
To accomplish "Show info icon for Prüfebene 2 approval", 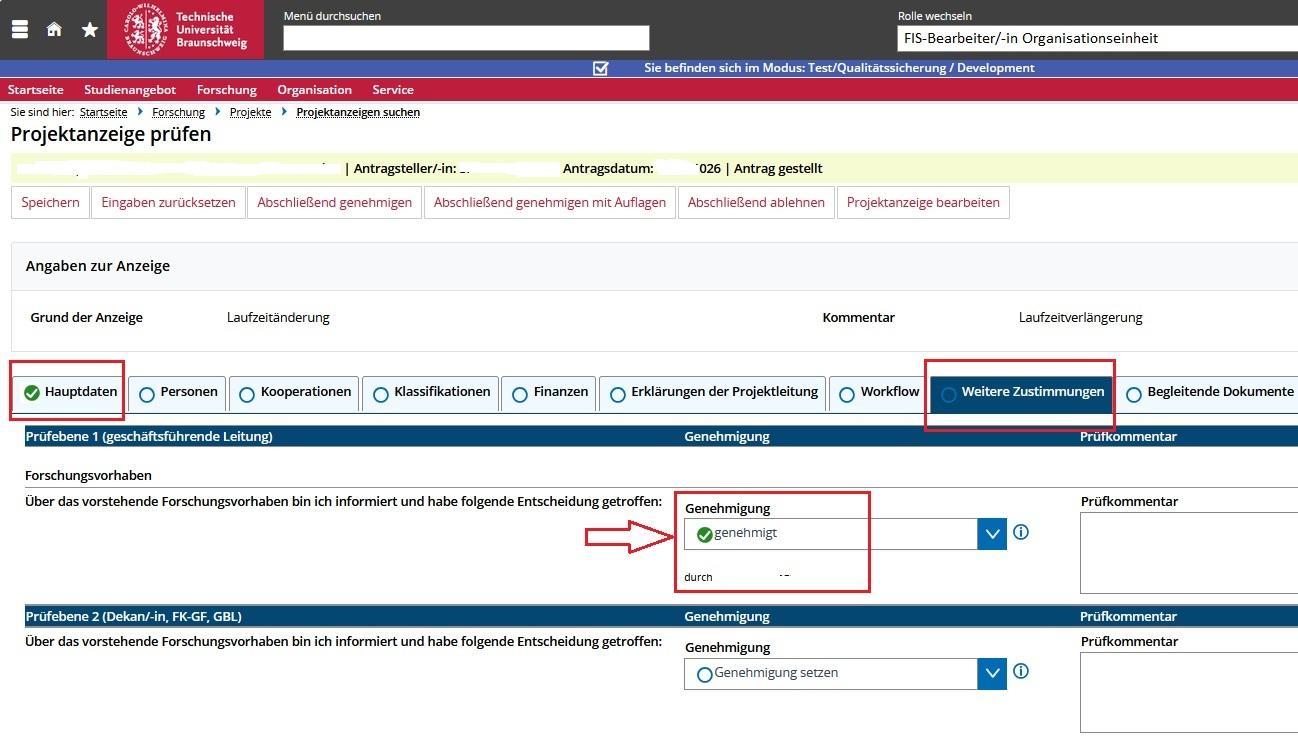I will click(x=1021, y=672).
